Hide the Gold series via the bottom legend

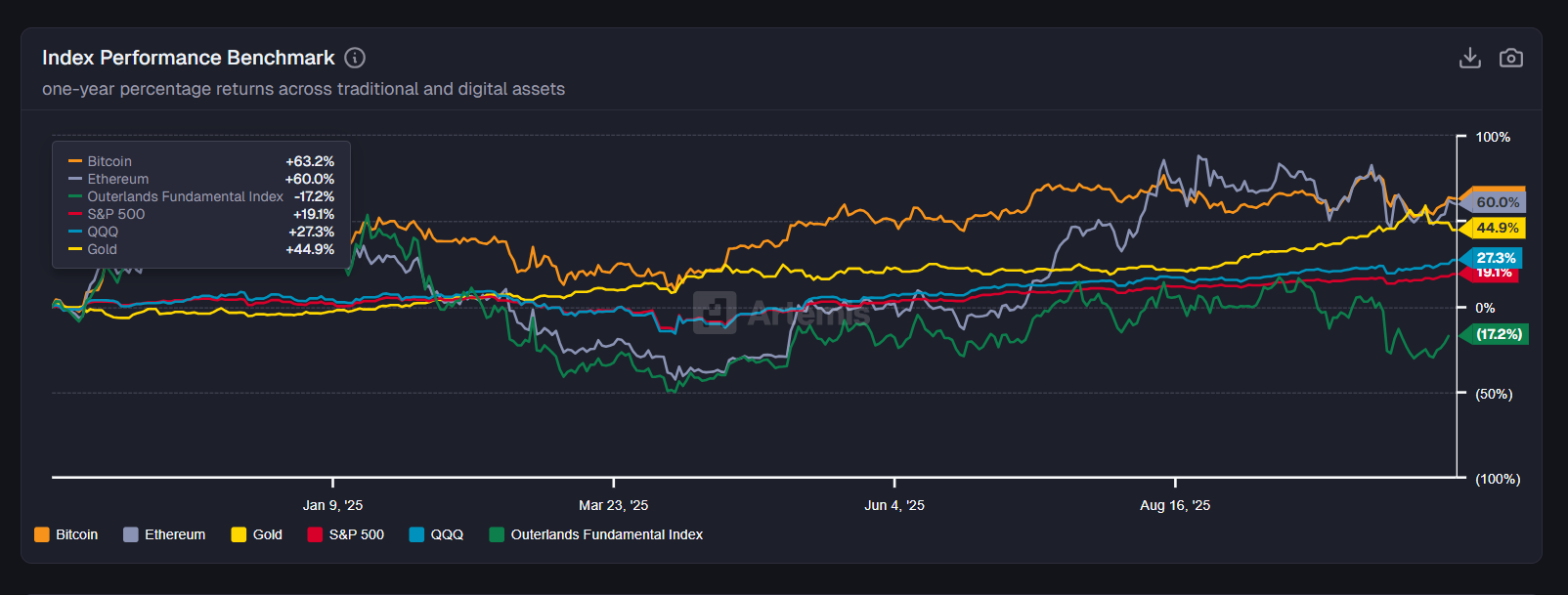click(x=256, y=534)
